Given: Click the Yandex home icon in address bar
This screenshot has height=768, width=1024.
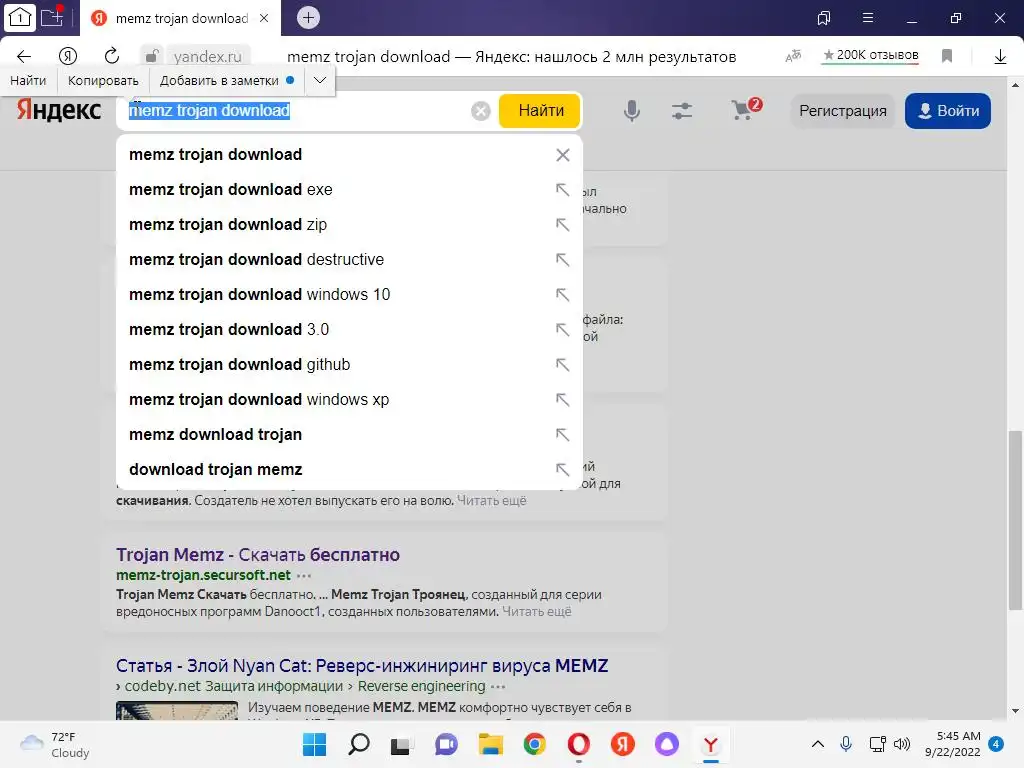Looking at the screenshot, I should 68,56.
